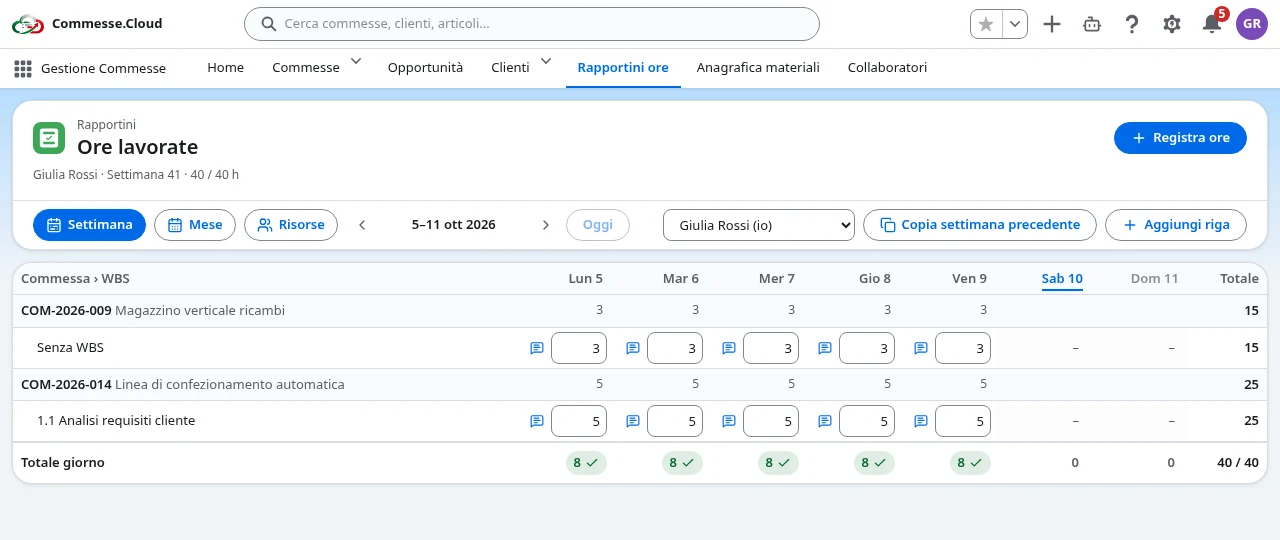Image resolution: width=1280 pixels, height=540 pixels.
Task: Open the Collaboratori tab
Action: point(887,68)
